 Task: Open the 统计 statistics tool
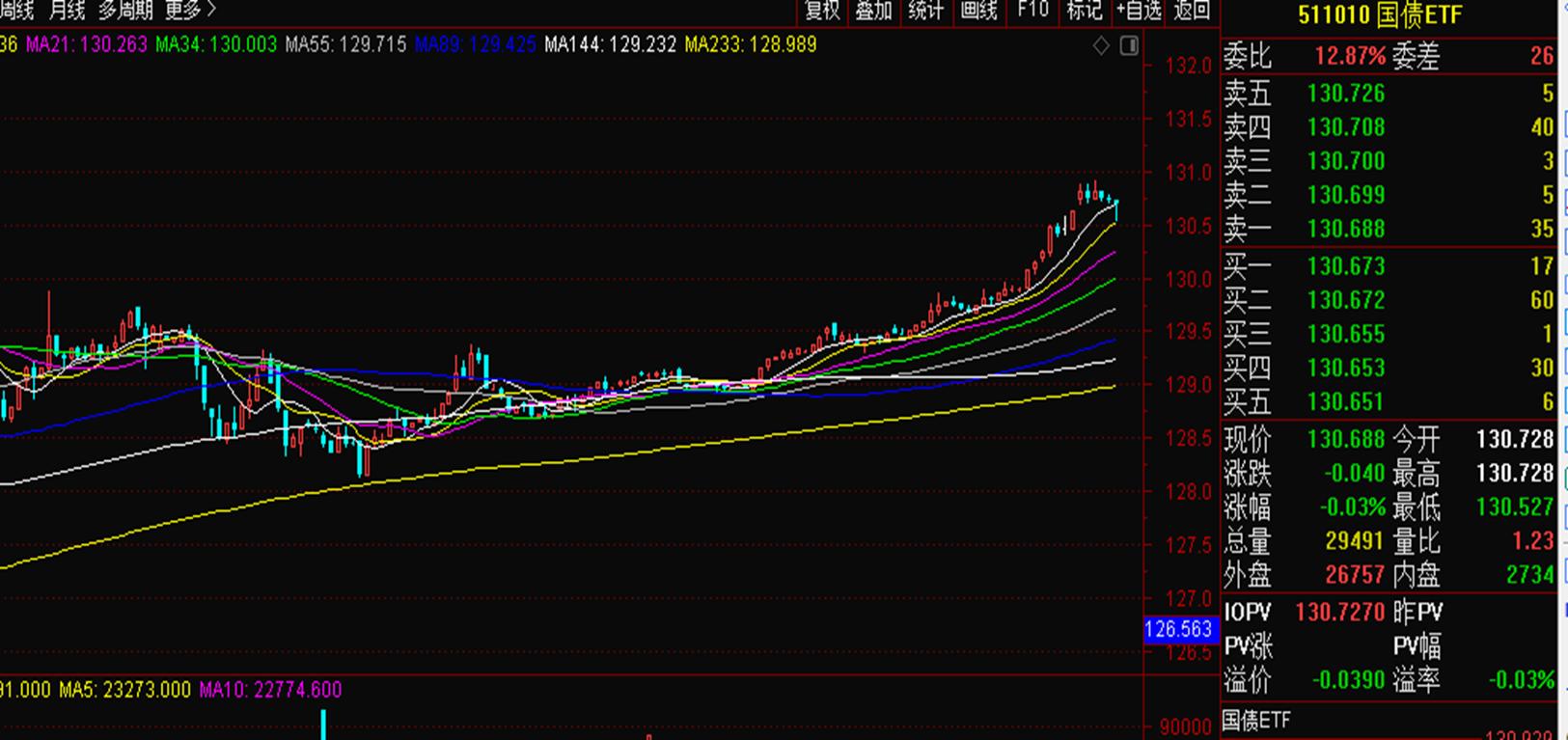tap(926, 11)
